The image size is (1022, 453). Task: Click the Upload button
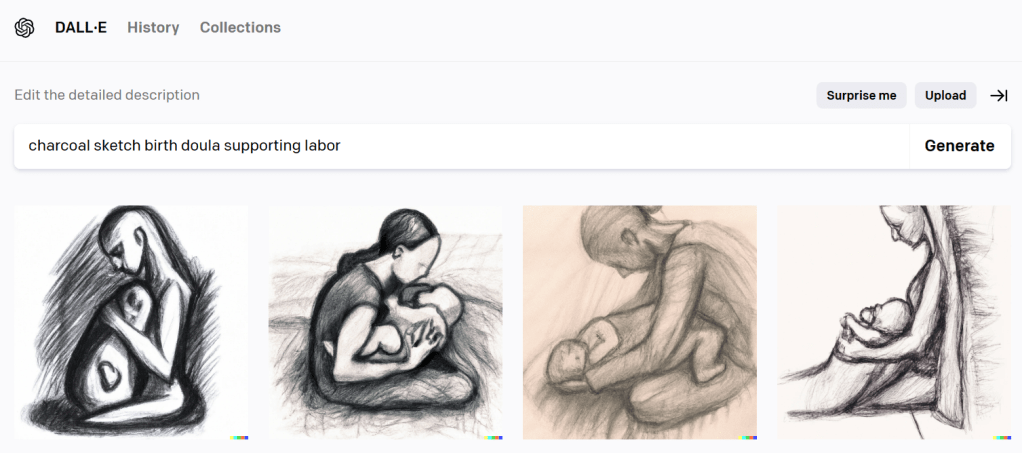tap(945, 95)
